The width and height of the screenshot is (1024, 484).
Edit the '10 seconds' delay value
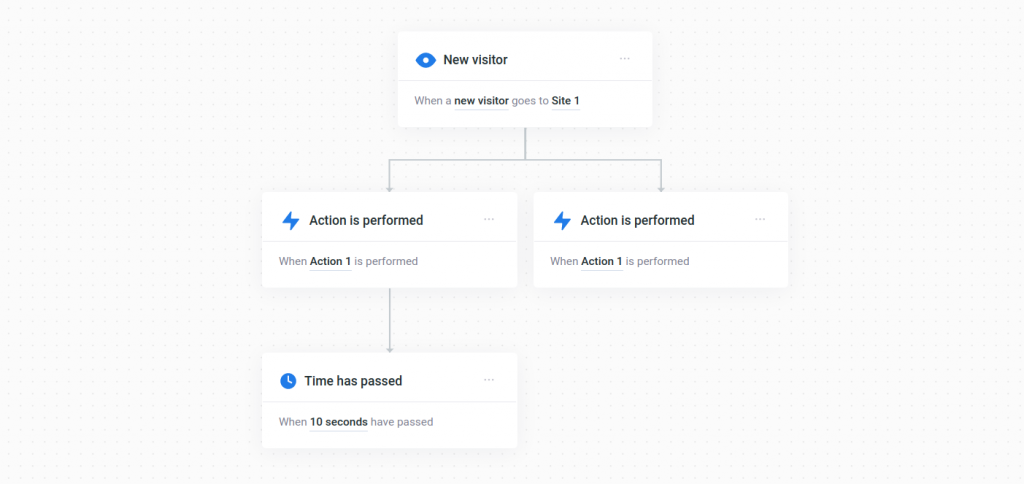[338, 422]
